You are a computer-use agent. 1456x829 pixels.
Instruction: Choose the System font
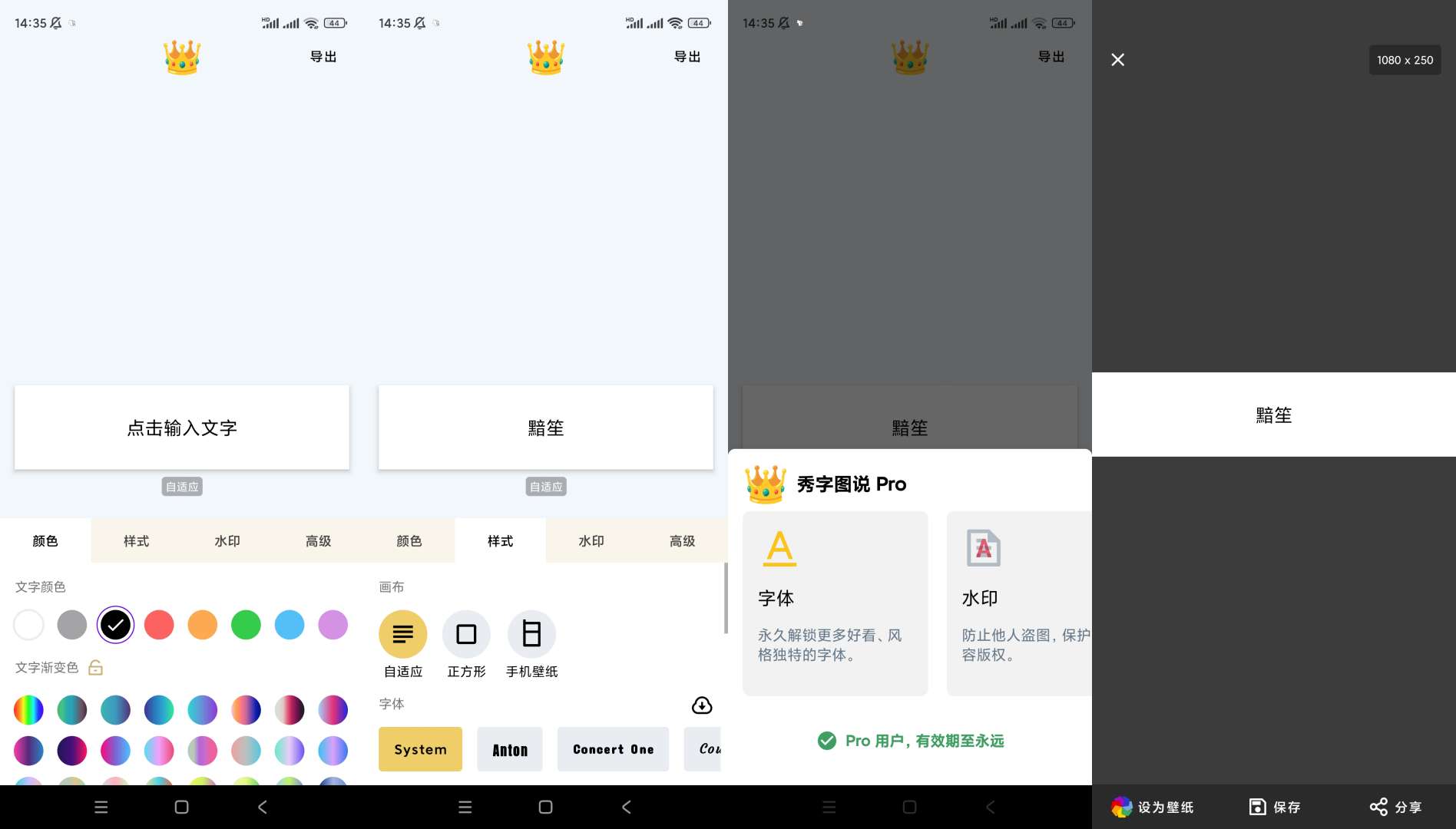pos(420,749)
